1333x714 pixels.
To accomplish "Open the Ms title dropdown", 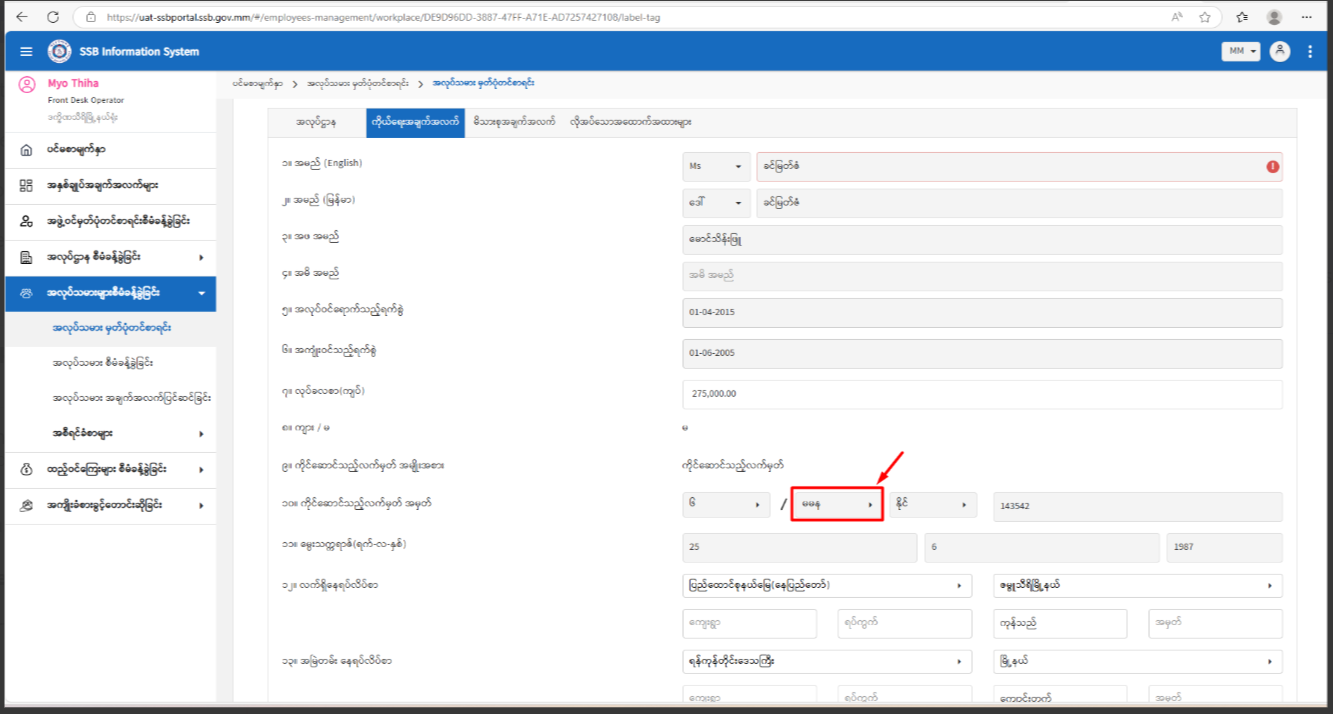I will (715, 167).
